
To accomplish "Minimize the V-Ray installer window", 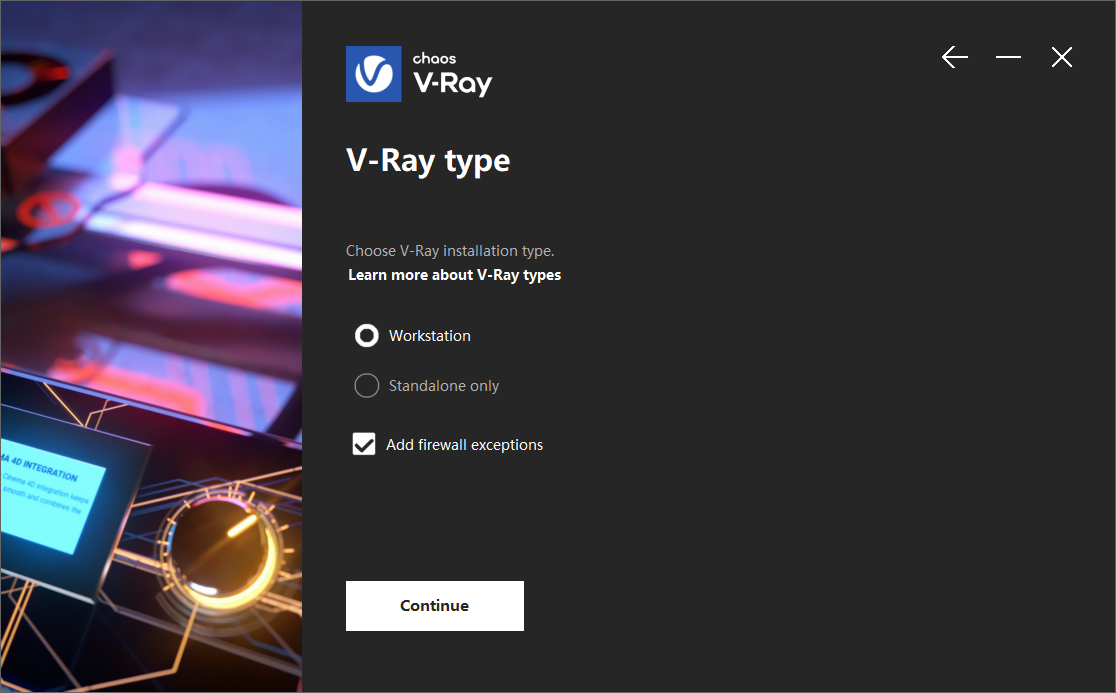I will [x=1008, y=57].
